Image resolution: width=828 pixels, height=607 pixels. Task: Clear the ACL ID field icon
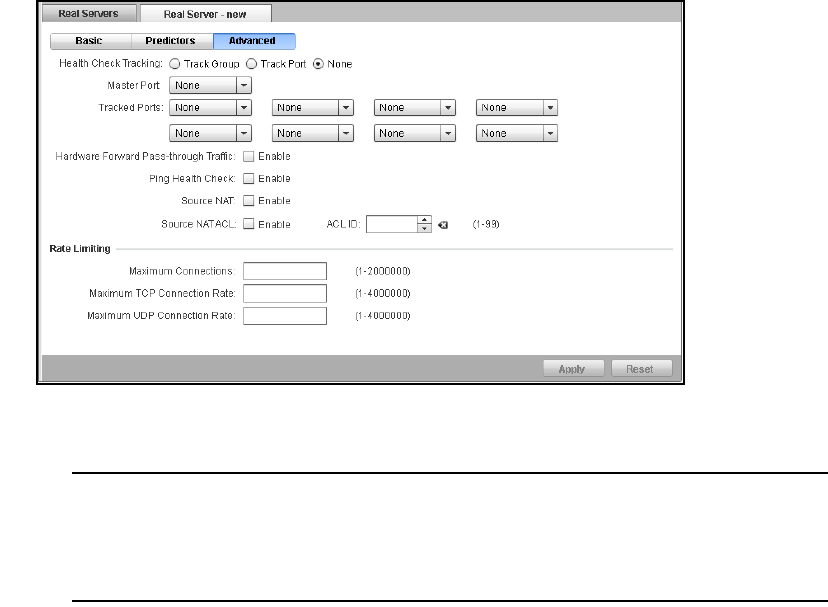(x=442, y=225)
